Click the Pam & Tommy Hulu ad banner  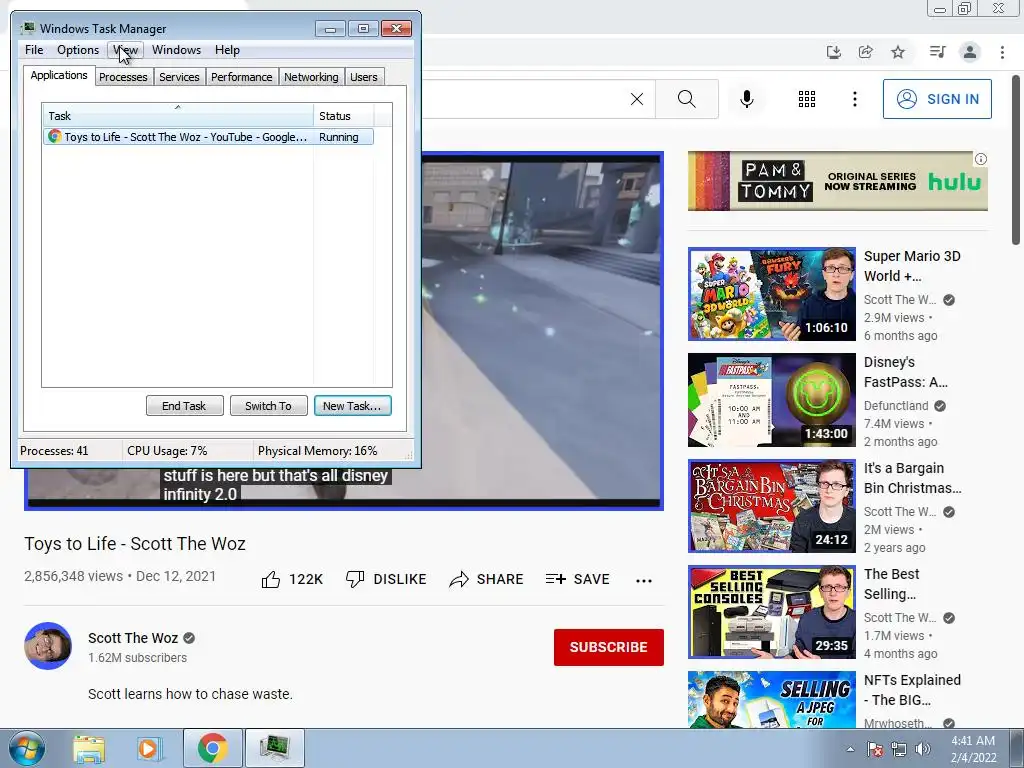(837, 181)
